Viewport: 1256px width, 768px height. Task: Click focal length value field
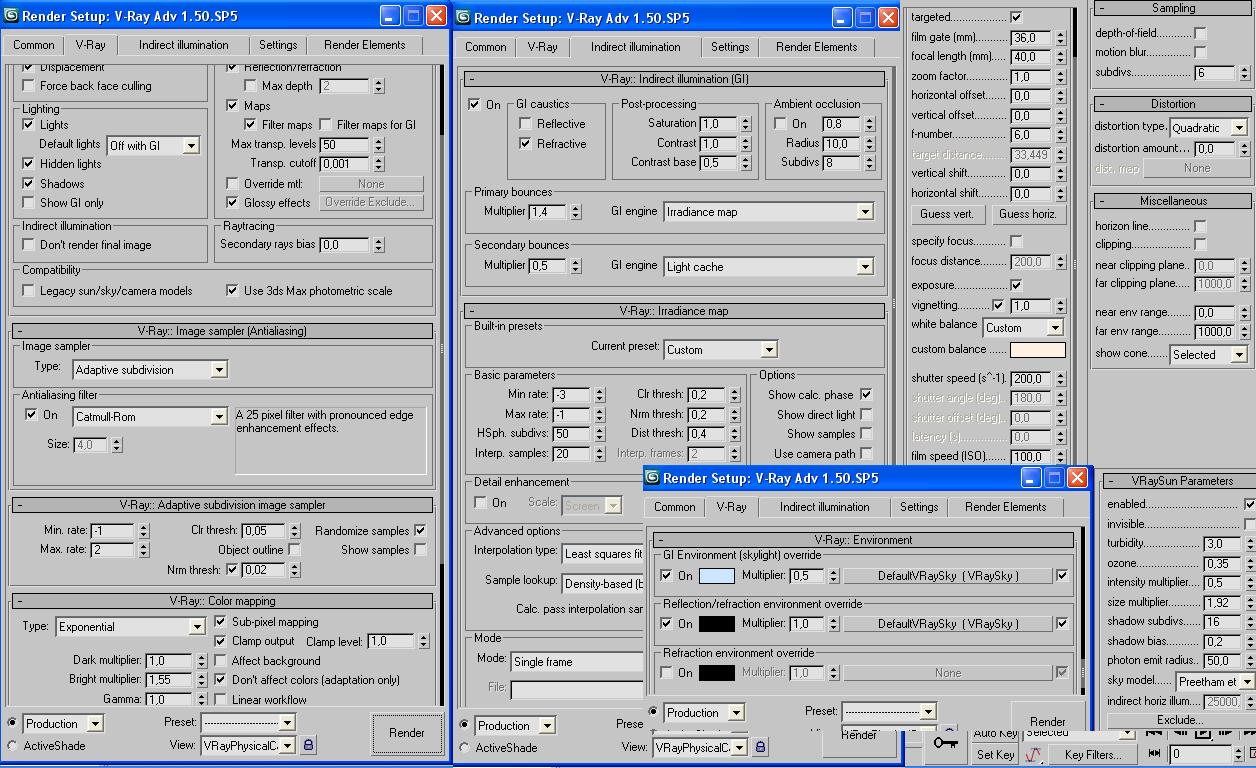[x=1030, y=57]
